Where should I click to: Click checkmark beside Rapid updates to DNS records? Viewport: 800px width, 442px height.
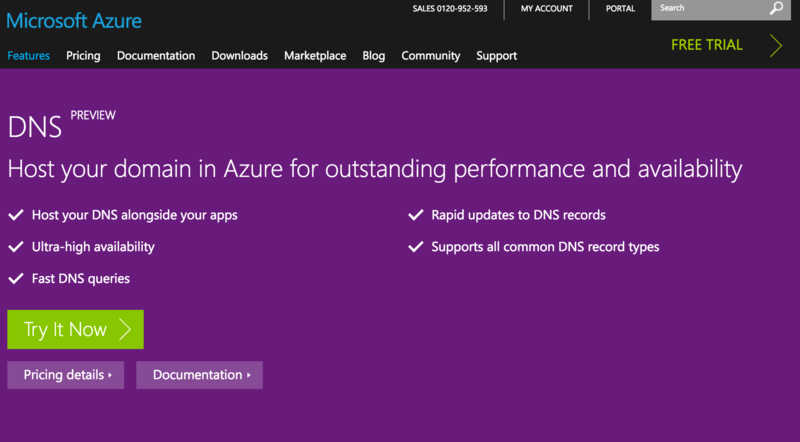point(416,215)
